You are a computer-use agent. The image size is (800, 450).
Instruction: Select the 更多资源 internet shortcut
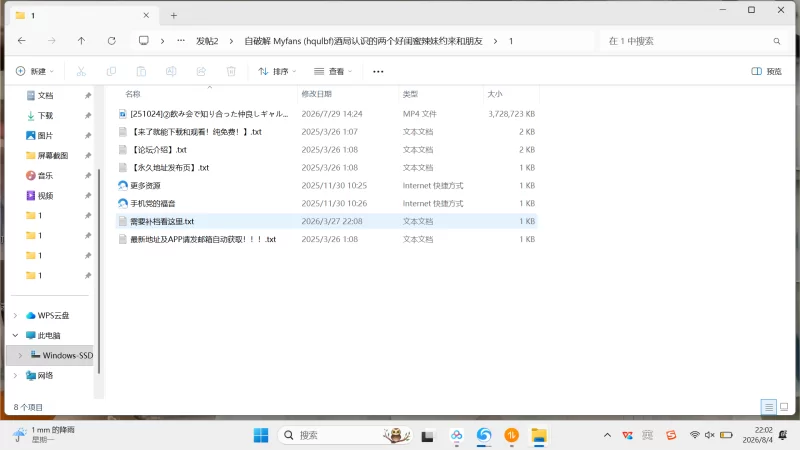[327, 185]
